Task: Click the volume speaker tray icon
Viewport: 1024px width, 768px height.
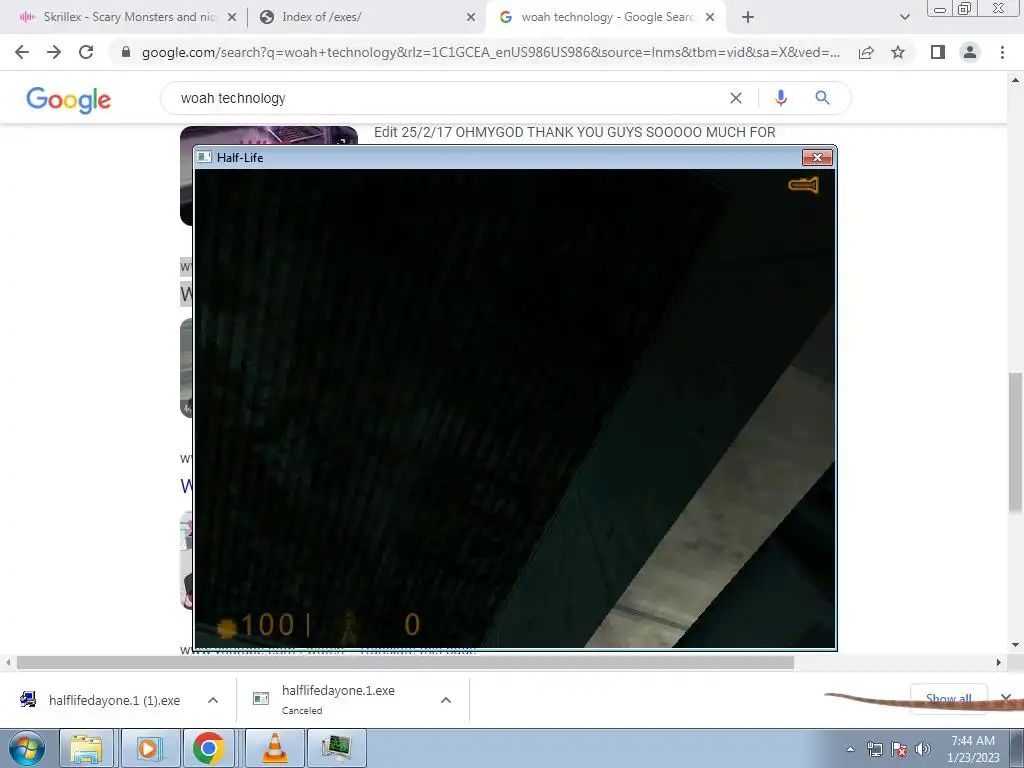Action: click(923, 749)
